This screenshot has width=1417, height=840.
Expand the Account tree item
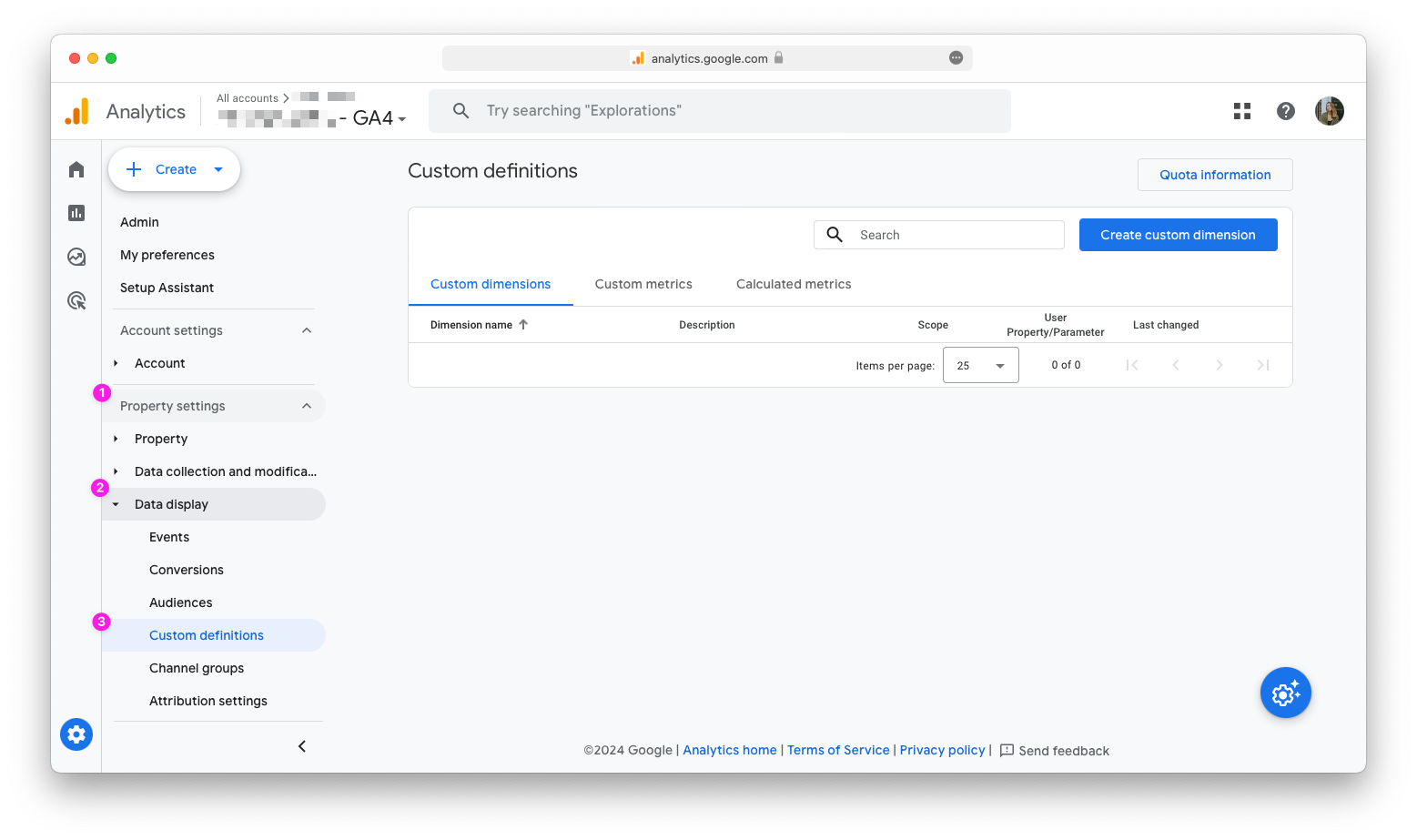coord(116,363)
